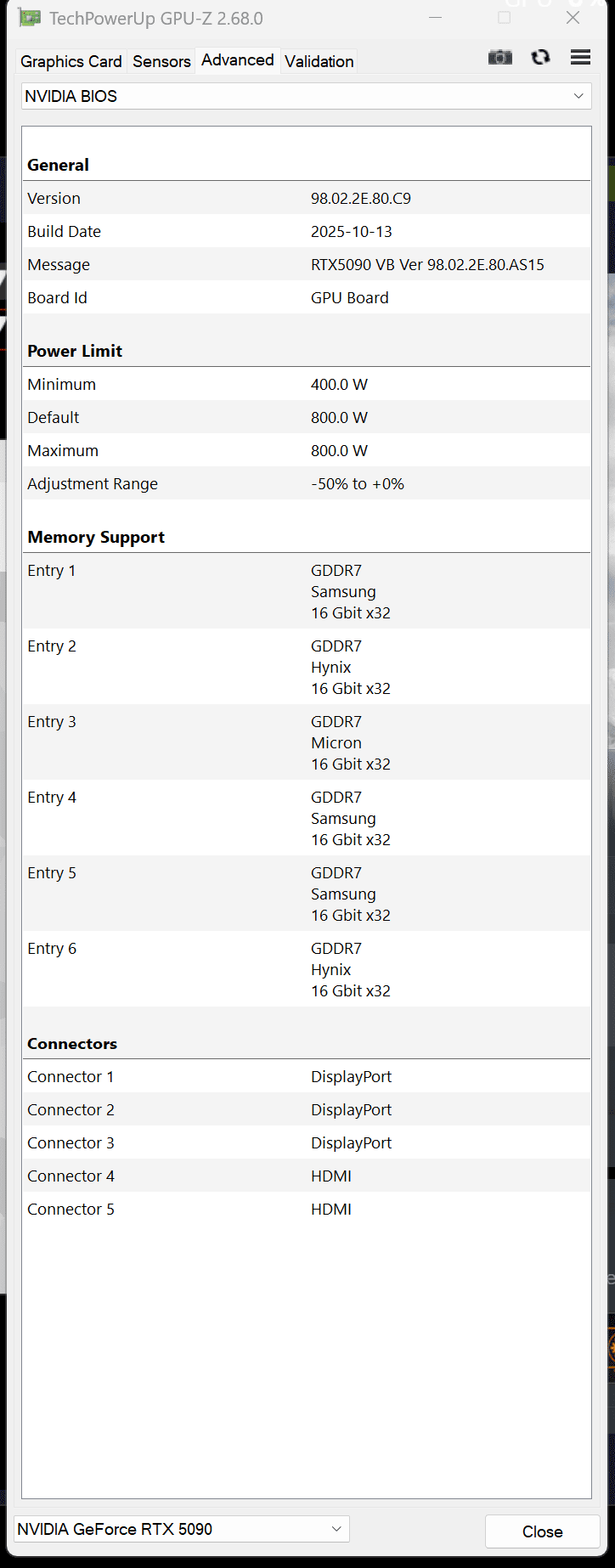Image resolution: width=615 pixels, height=1568 pixels.
Task: Click the Build Date value 2025-10-13
Action: click(352, 231)
